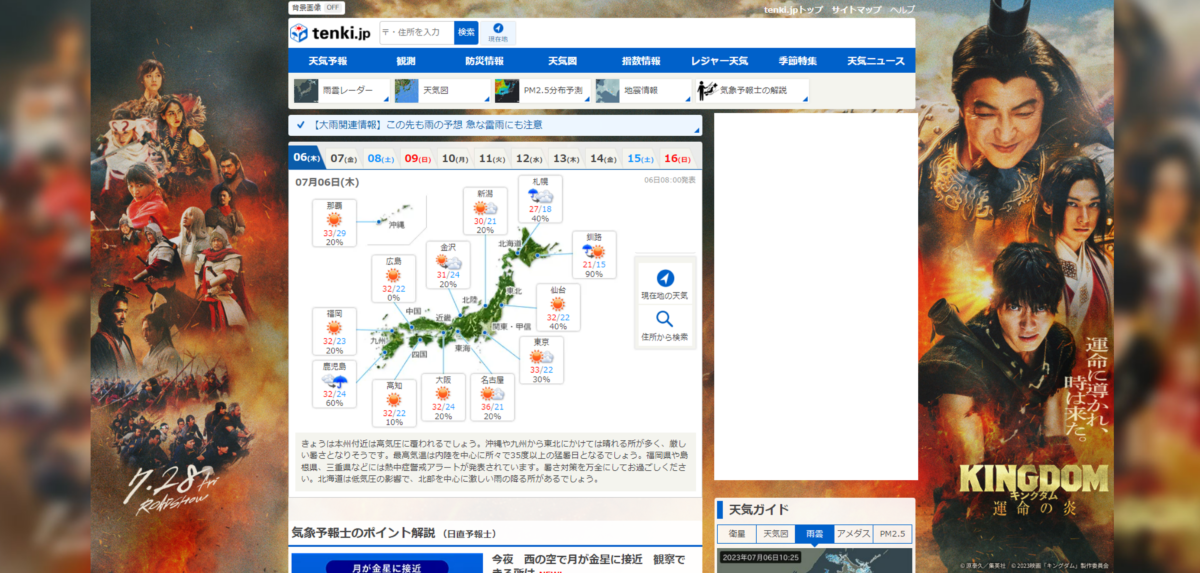
Task: Click the 那覇 sunny weather icon
Action: tap(334, 220)
